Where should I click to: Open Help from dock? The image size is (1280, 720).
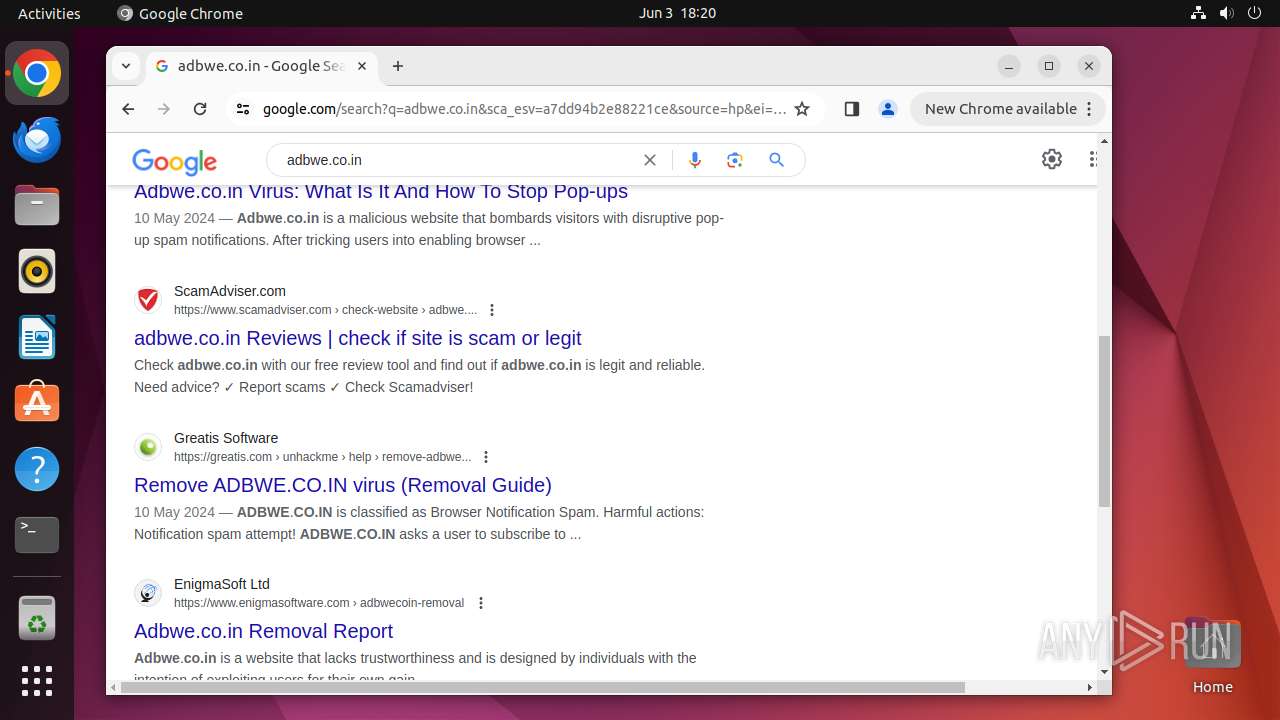[x=37, y=469]
